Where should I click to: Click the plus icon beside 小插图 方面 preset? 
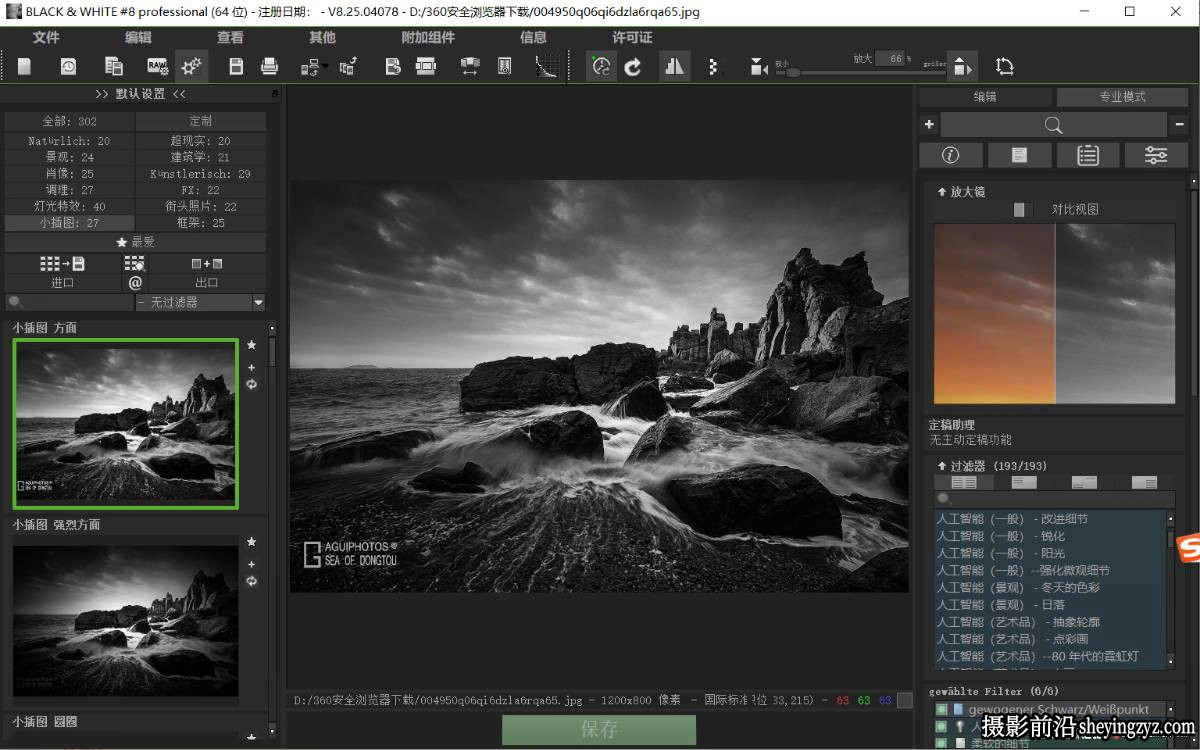click(x=251, y=367)
